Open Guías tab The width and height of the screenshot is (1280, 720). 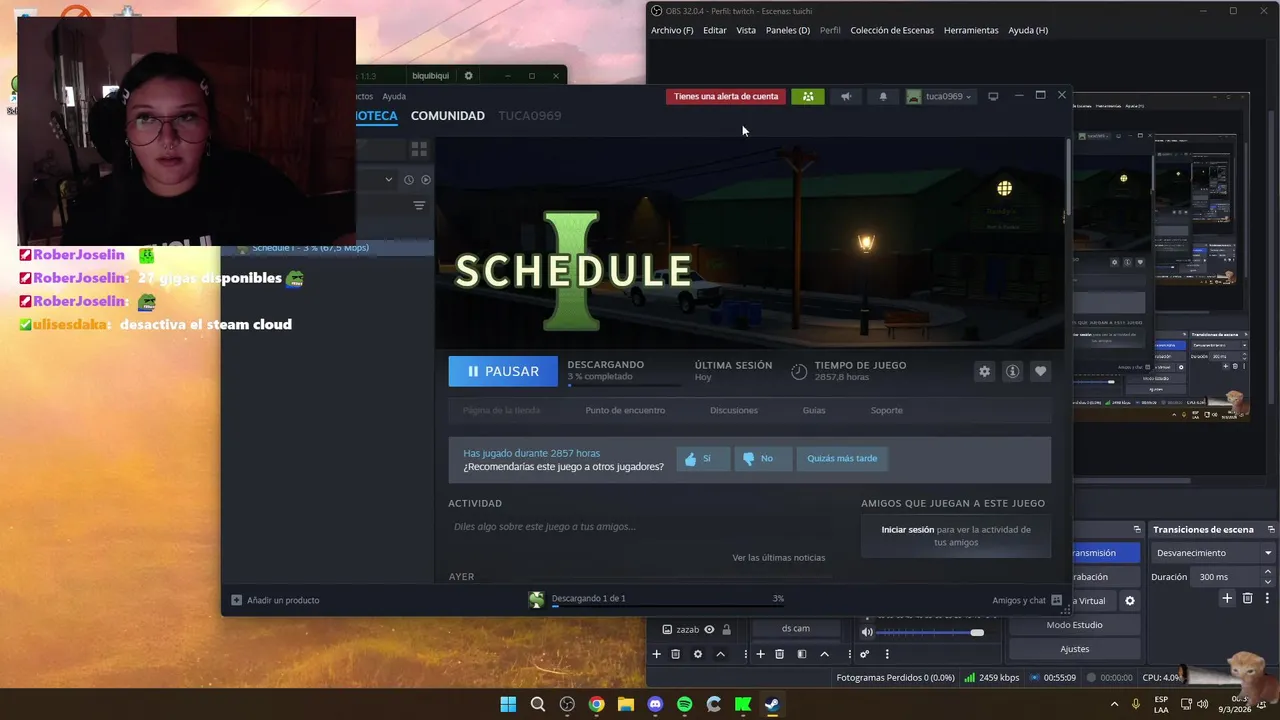814,410
